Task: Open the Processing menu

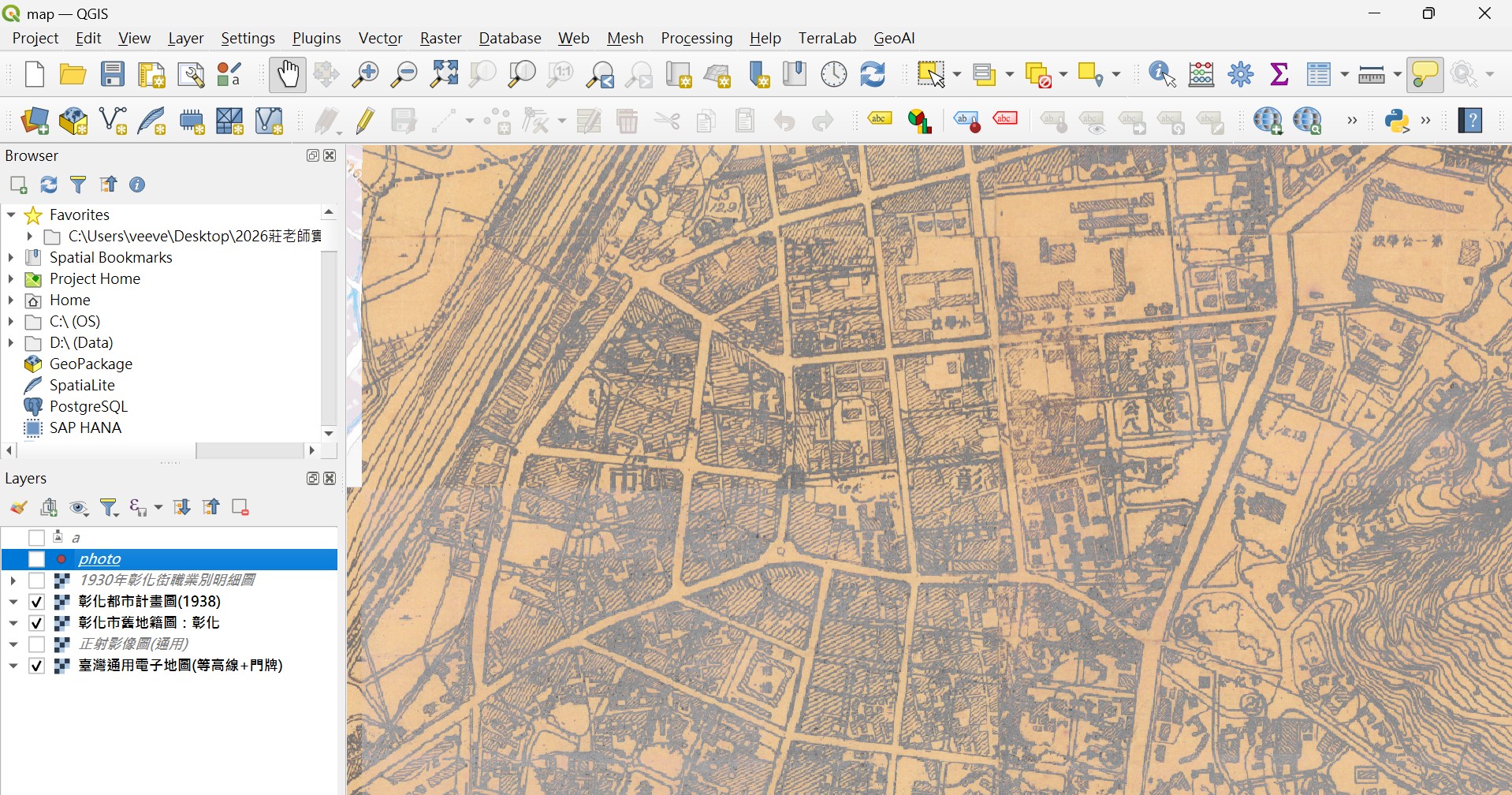Action: pyautogui.click(x=697, y=38)
